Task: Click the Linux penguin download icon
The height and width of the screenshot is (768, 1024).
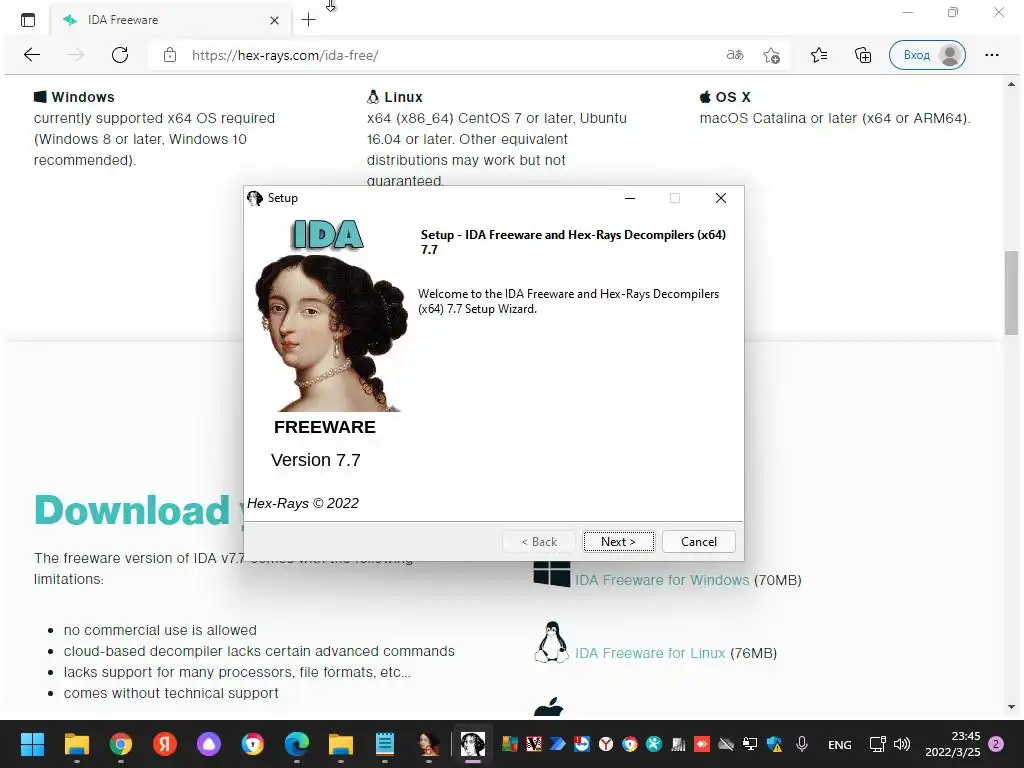Action: pyautogui.click(x=551, y=642)
